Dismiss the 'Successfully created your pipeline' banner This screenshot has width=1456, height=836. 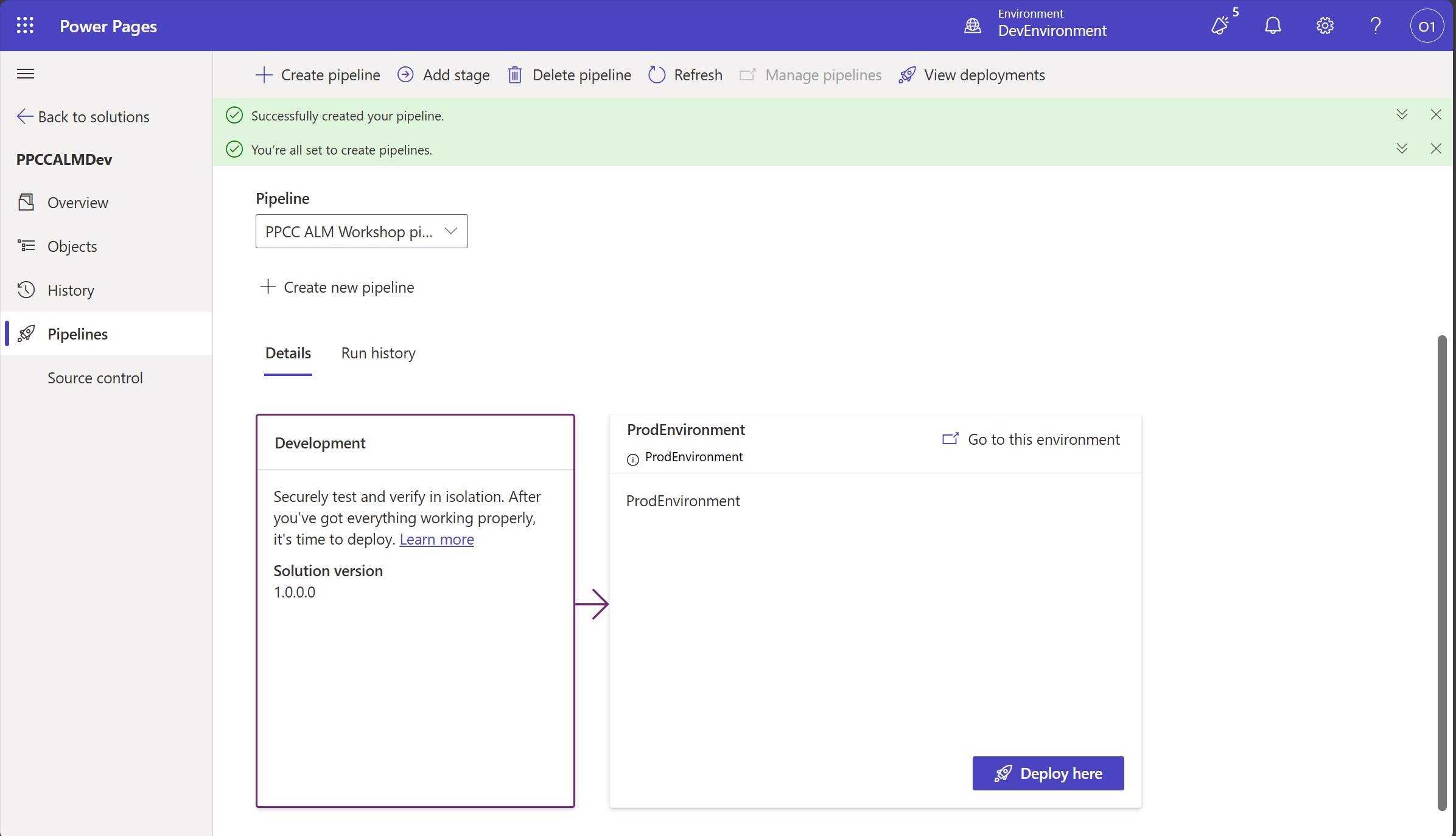1436,114
